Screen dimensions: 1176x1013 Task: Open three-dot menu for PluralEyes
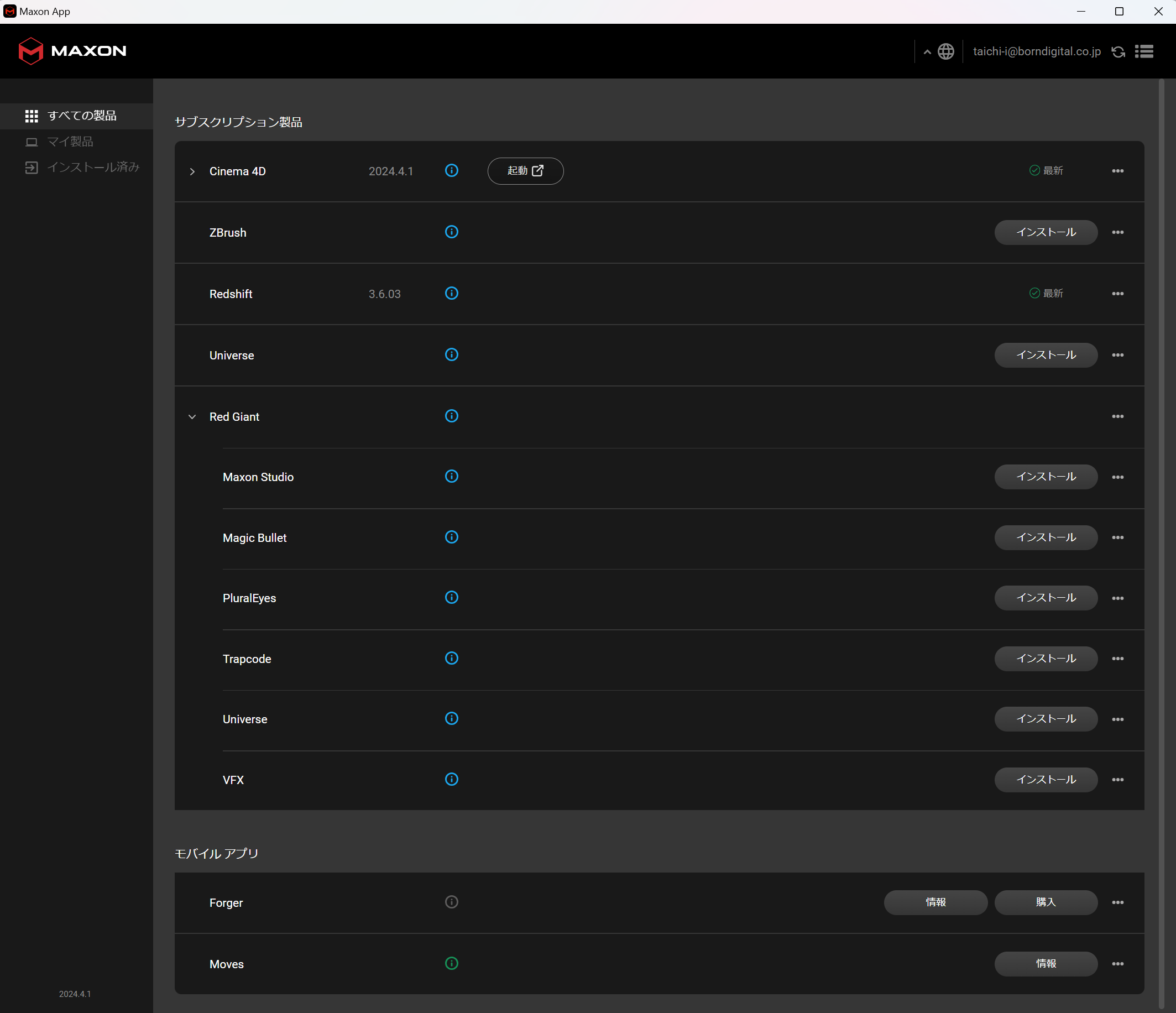(x=1117, y=598)
